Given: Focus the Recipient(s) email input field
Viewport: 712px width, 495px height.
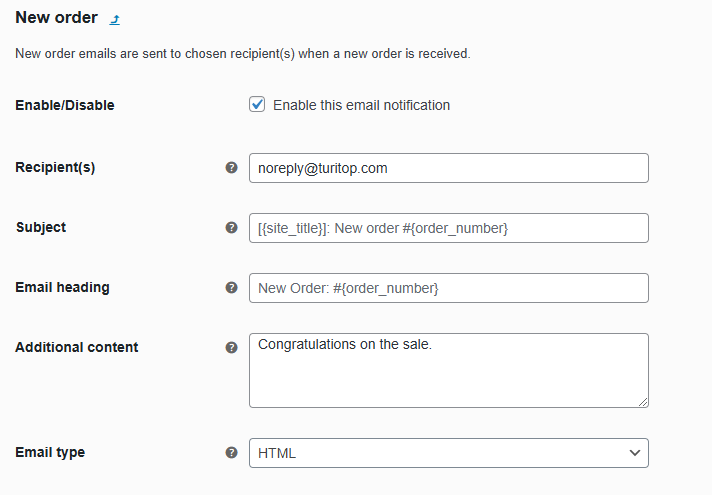Looking at the screenshot, I should (x=448, y=168).
